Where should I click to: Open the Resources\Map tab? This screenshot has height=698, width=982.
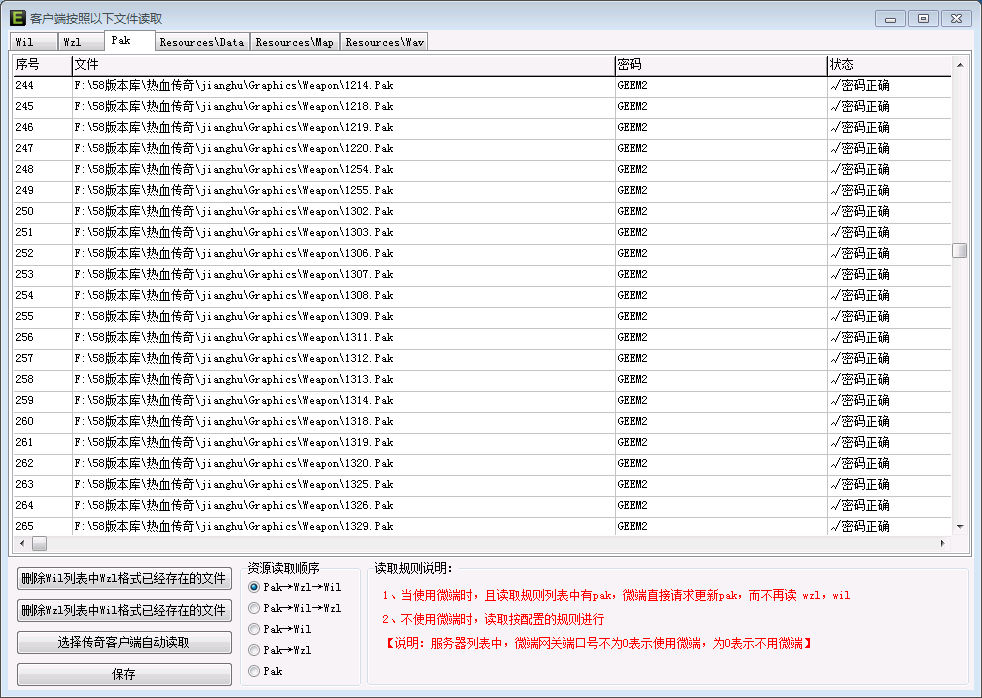(x=295, y=42)
